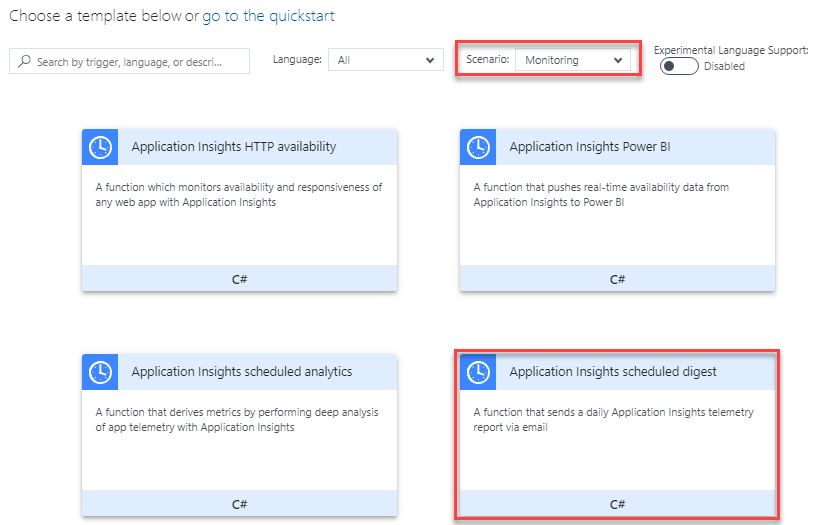Click C# footer on scheduled digest card
This screenshot has height=525, width=818.
click(617, 504)
